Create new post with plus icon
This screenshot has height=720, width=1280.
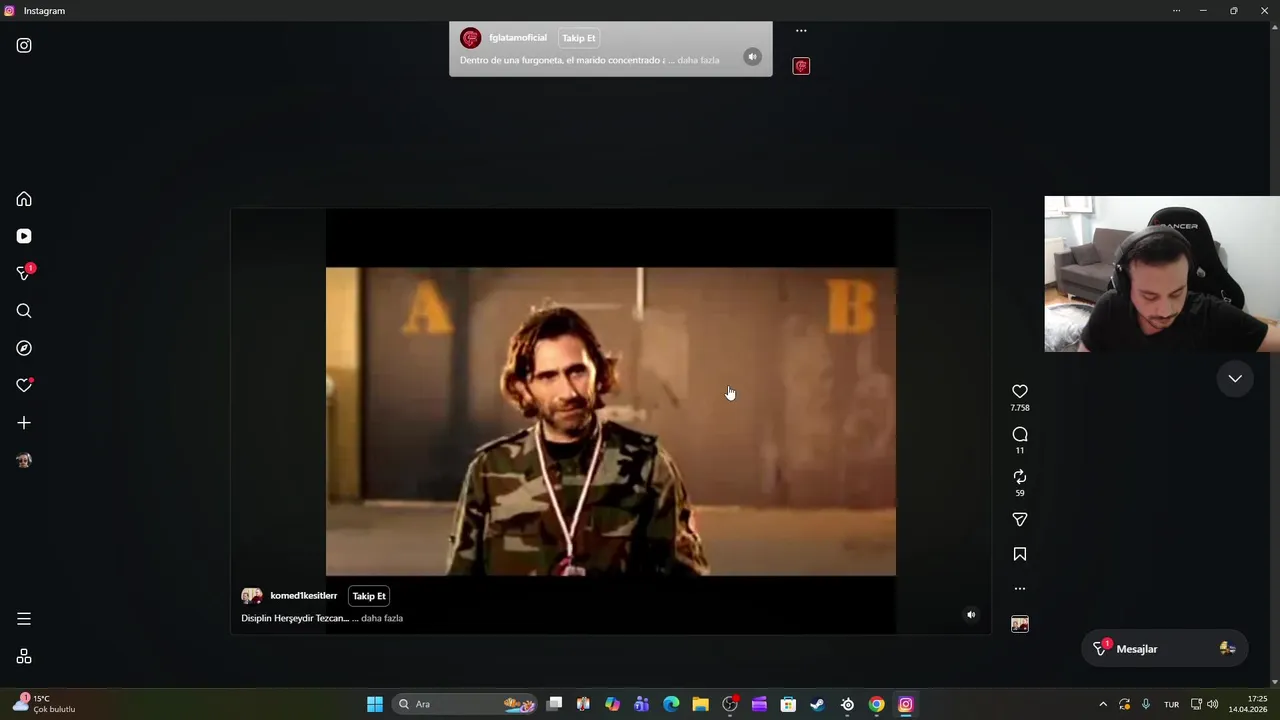(x=24, y=423)
